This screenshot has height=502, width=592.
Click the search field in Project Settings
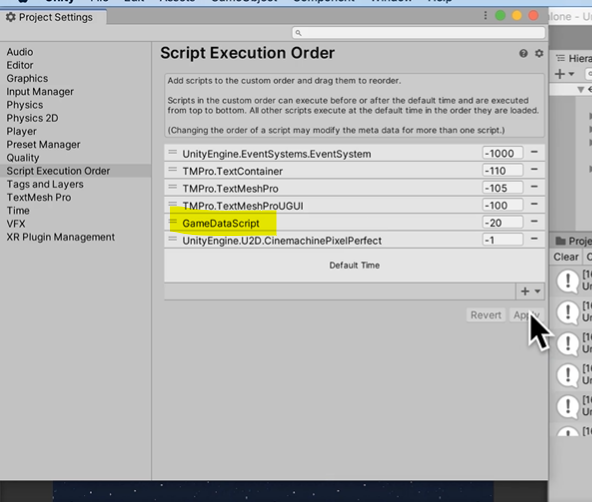click(x=419, y=33)
